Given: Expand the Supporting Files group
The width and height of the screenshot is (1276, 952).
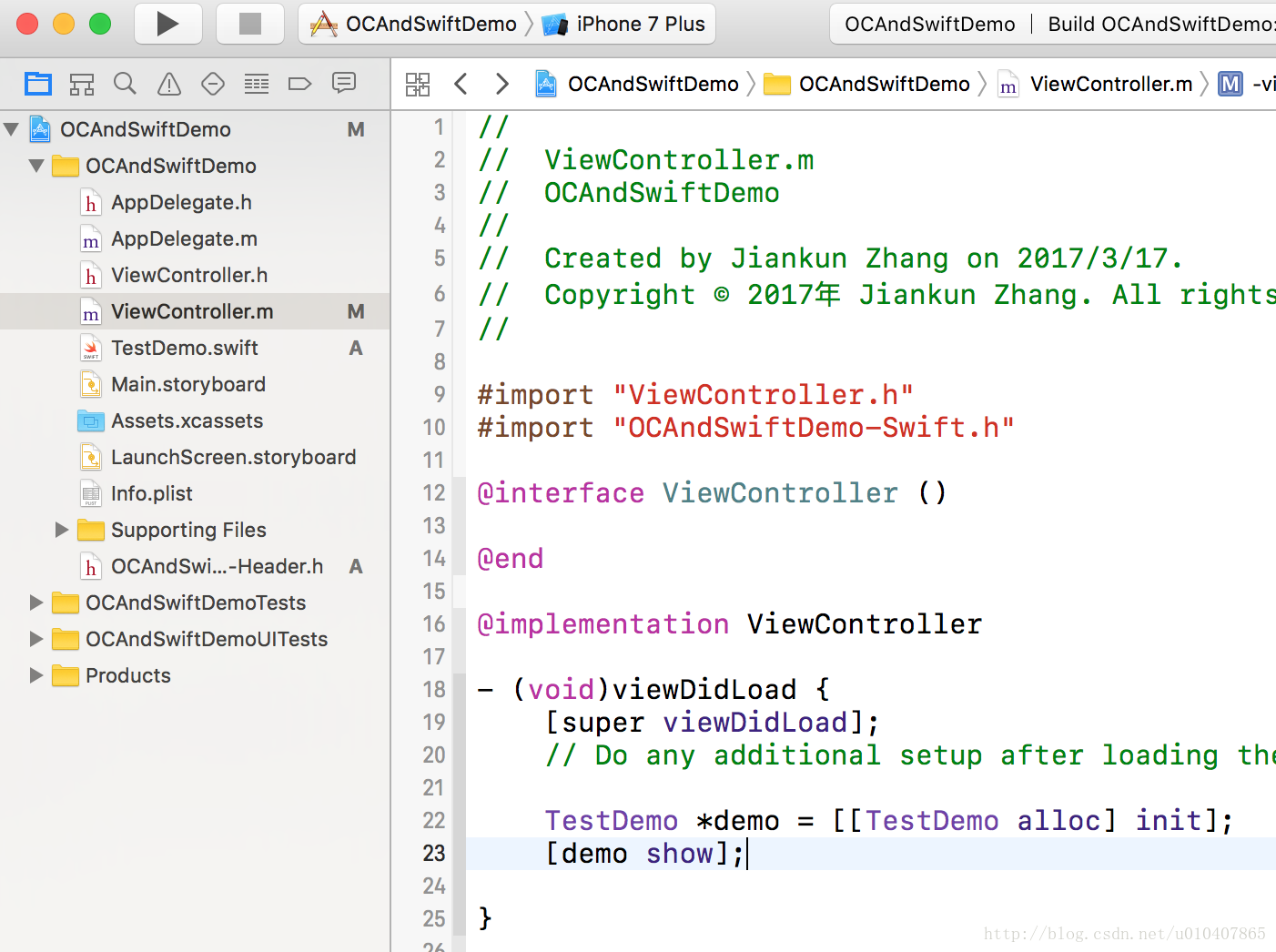Looking at the screenshot, I should click(62, 530).
